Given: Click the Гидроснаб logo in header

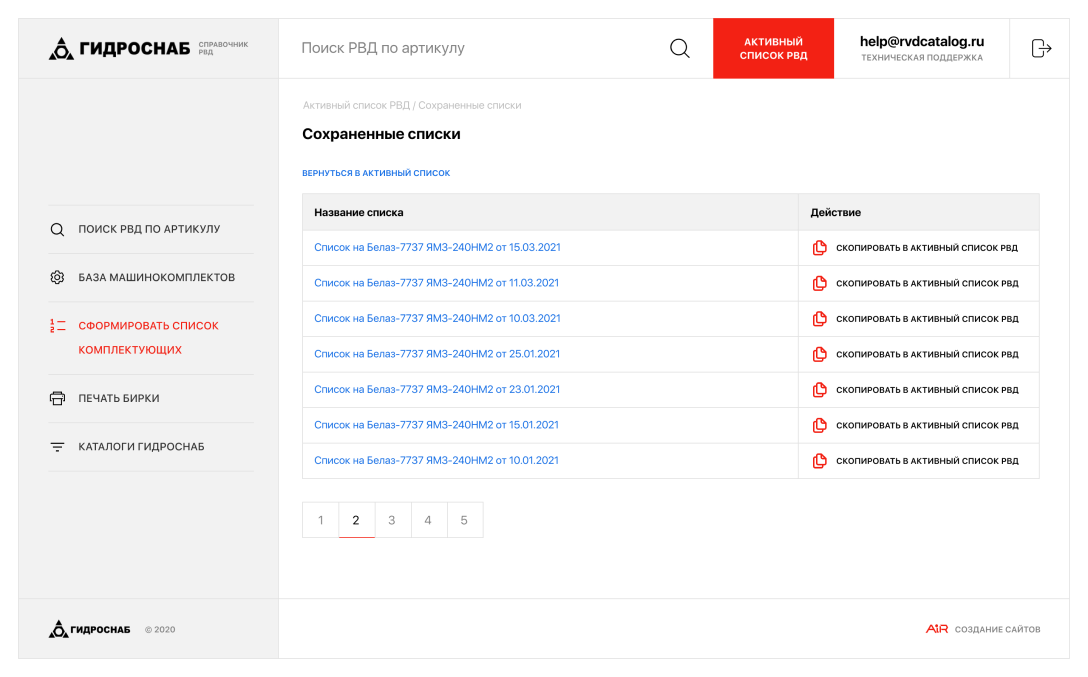Looking at the screenshot, I should click(x=120, y=48).
